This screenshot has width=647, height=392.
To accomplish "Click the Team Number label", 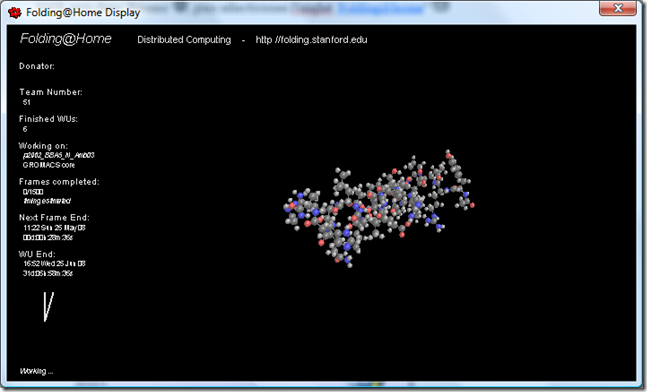I will (x=51, y=92).
